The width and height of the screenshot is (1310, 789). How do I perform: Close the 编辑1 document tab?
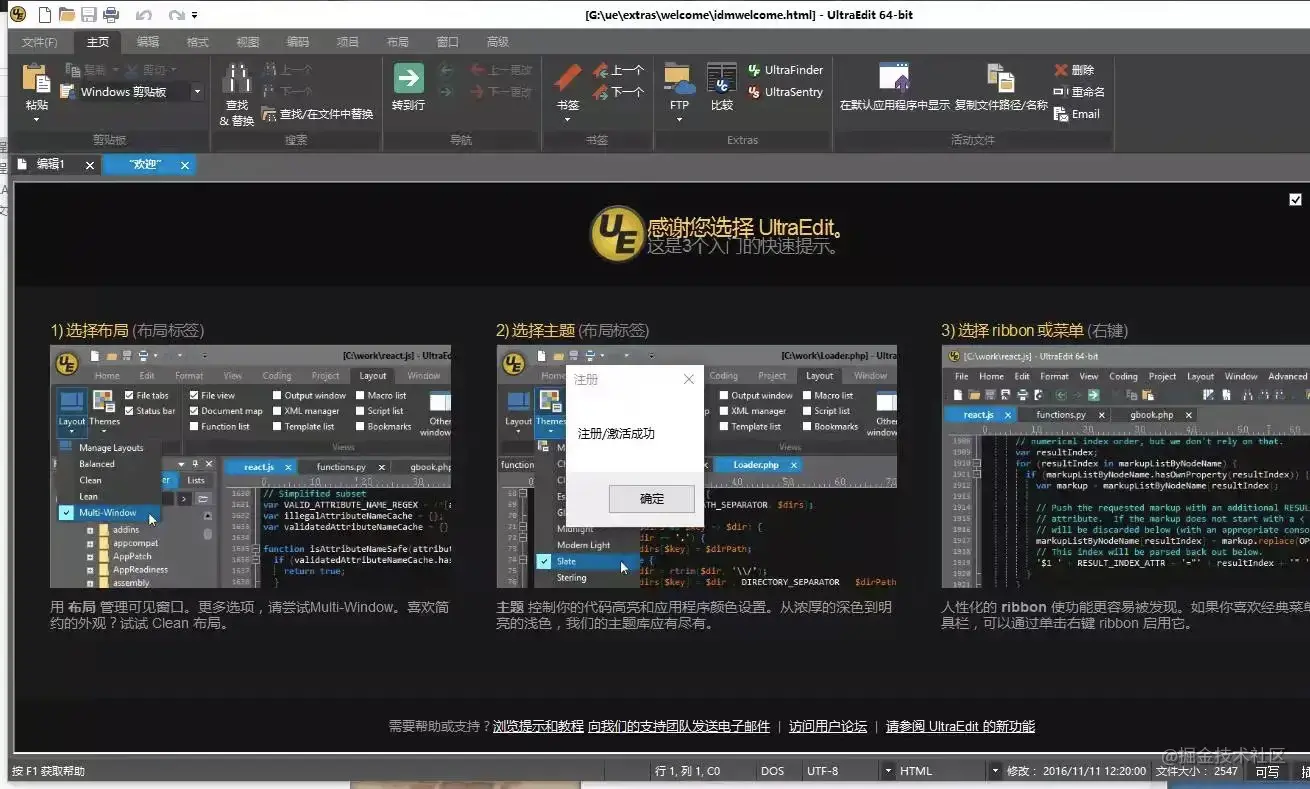(x=90, y=166)
